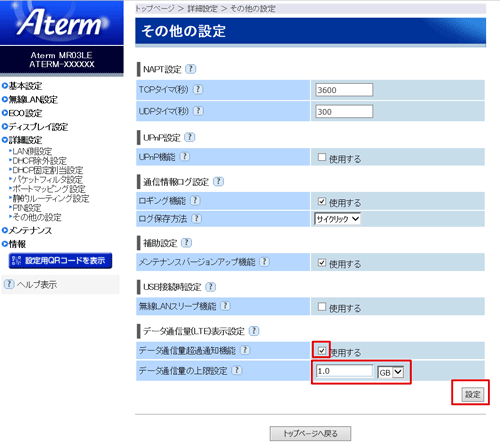Screen dimensions: 500x446
Task: Expand メンテナンス menu
Action: tap(27, 230)
